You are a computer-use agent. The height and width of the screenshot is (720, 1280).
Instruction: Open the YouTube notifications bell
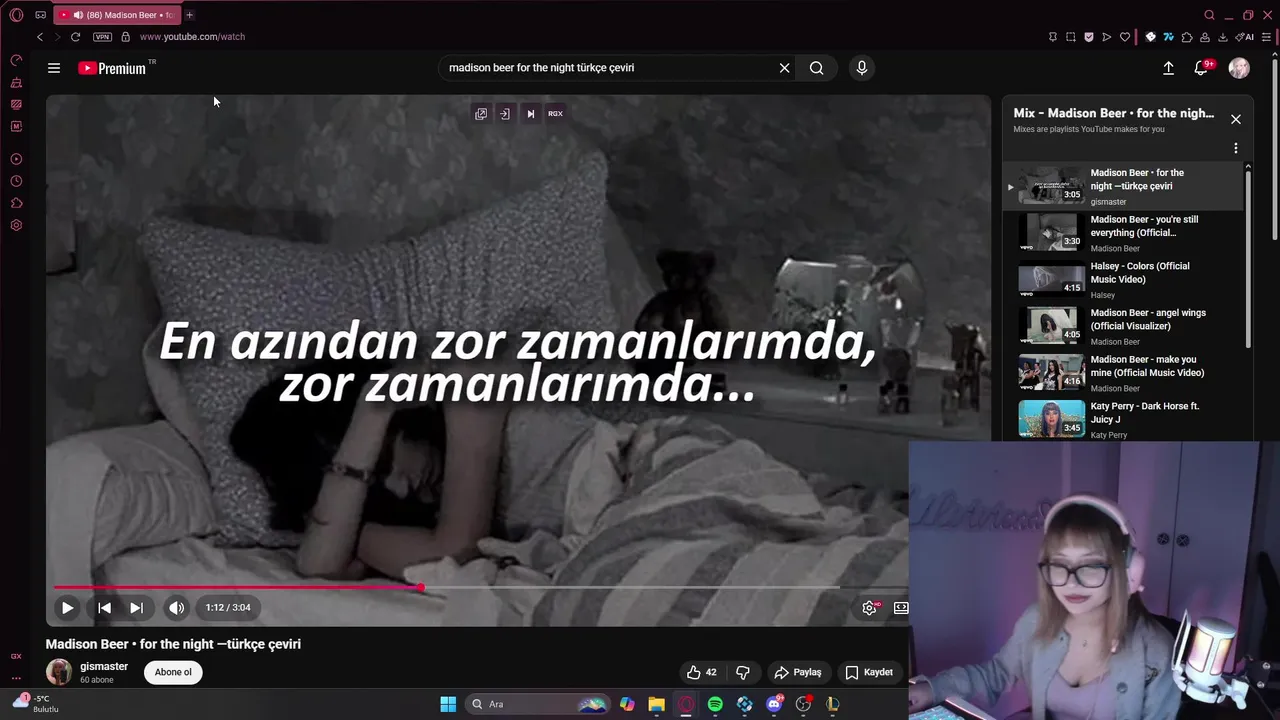1201,68
